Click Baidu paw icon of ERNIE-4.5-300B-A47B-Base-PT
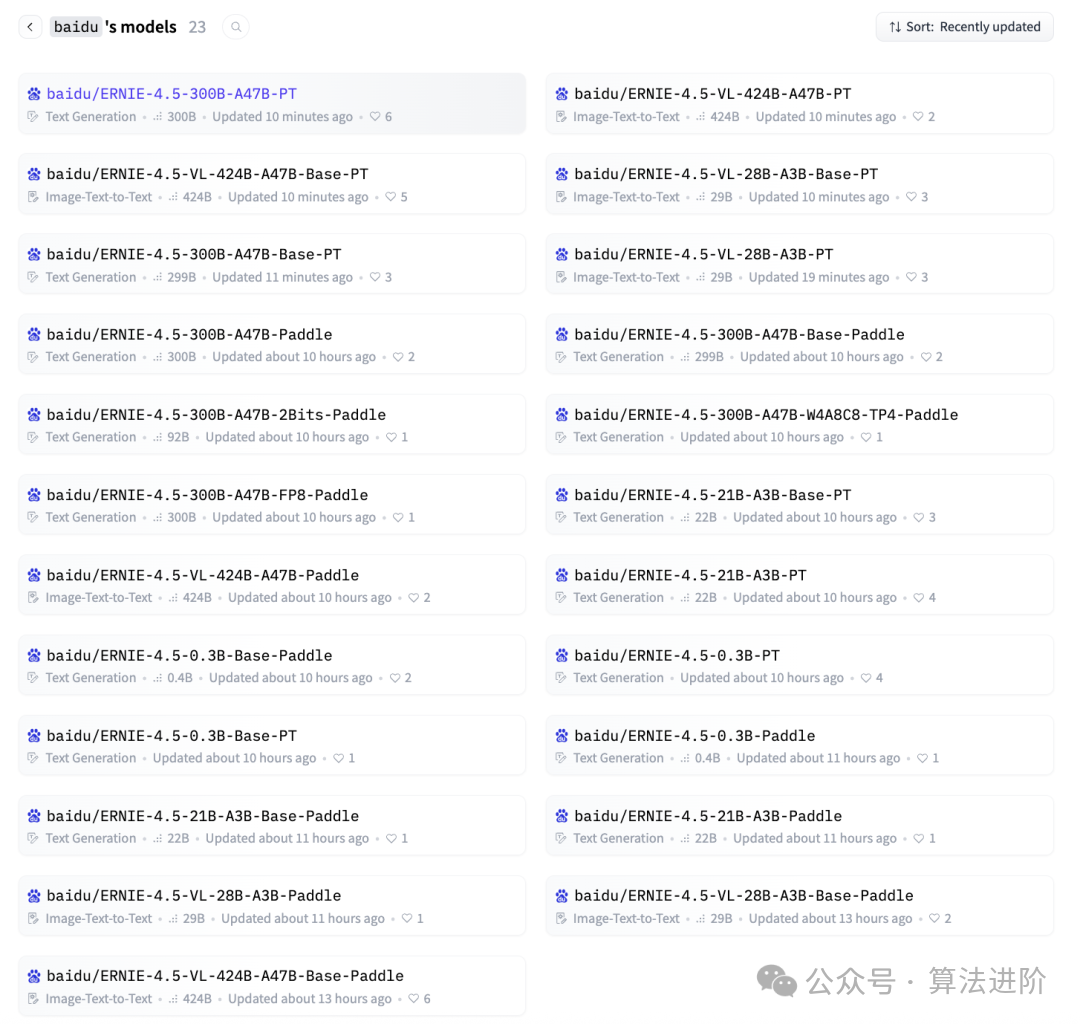The image size is (1080, 1024). click(x=34, y=254)
